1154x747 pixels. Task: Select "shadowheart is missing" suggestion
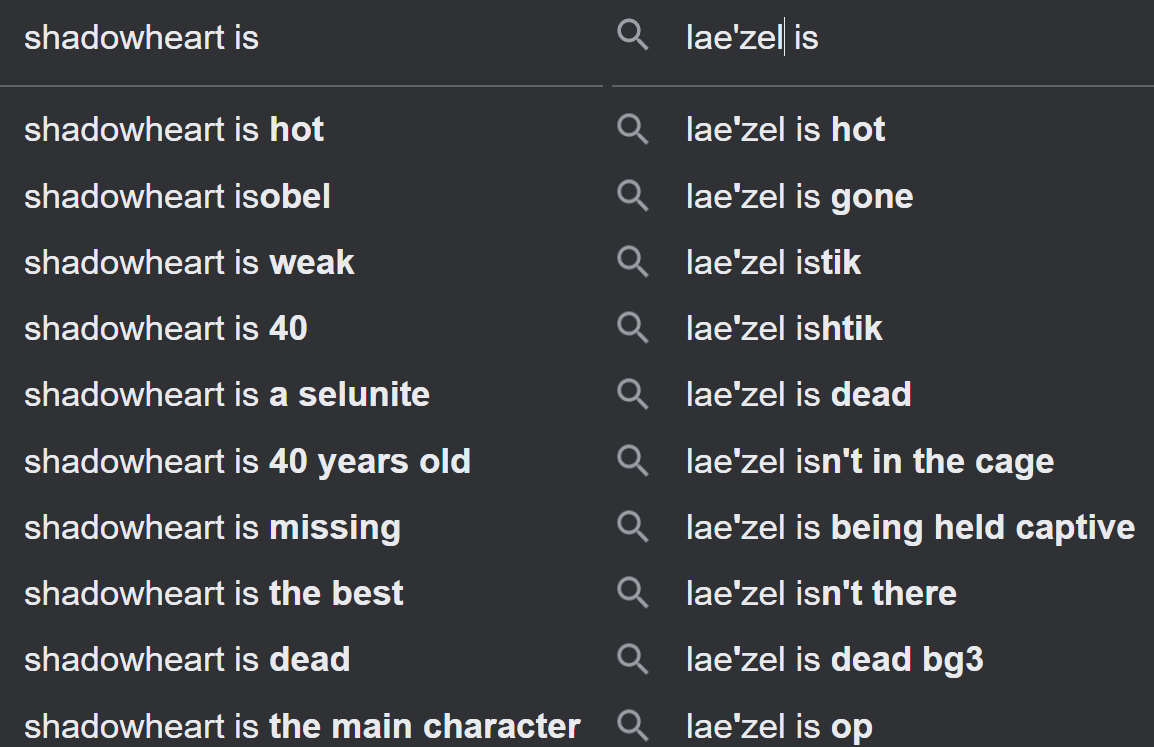(x=212, y=527)
